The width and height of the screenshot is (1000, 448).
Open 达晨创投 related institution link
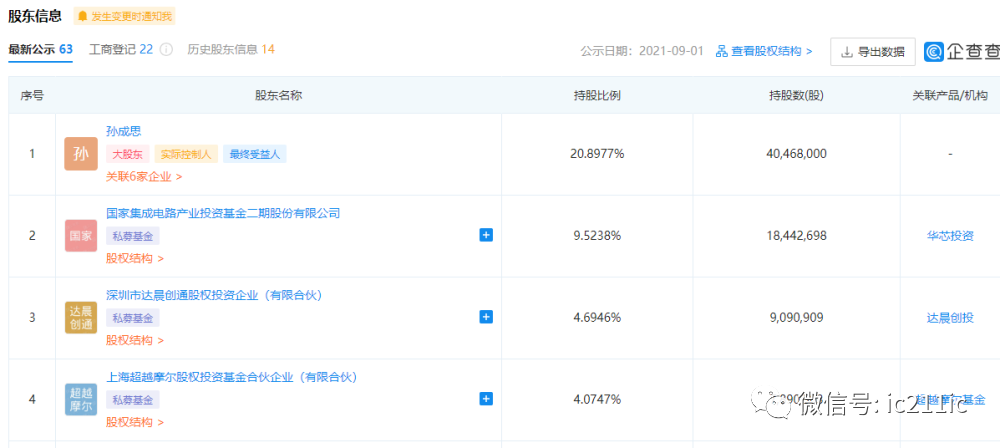[950, 317]
